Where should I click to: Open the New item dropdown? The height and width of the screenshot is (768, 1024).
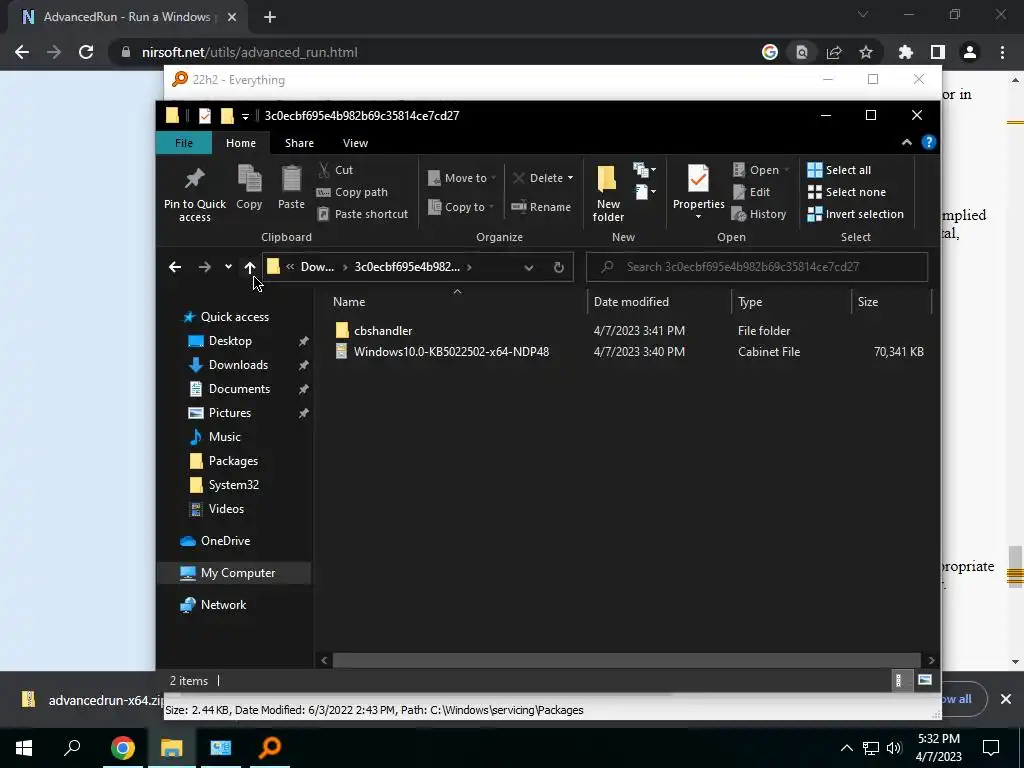point(645,170)
